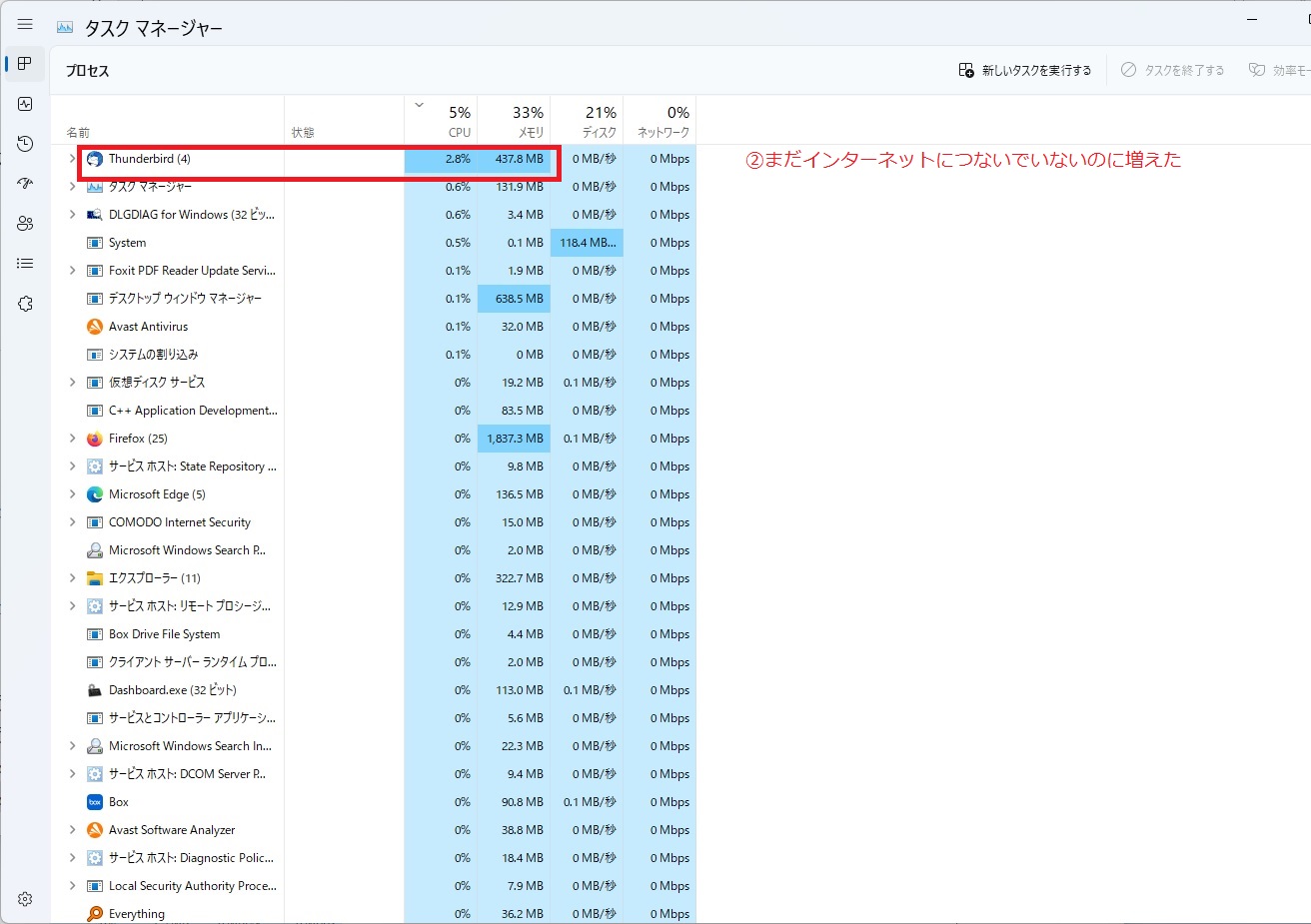Expand the エクスプローラー (11) process group
This screenshot has width=1311, height=924.
click(x=72, y=578)
